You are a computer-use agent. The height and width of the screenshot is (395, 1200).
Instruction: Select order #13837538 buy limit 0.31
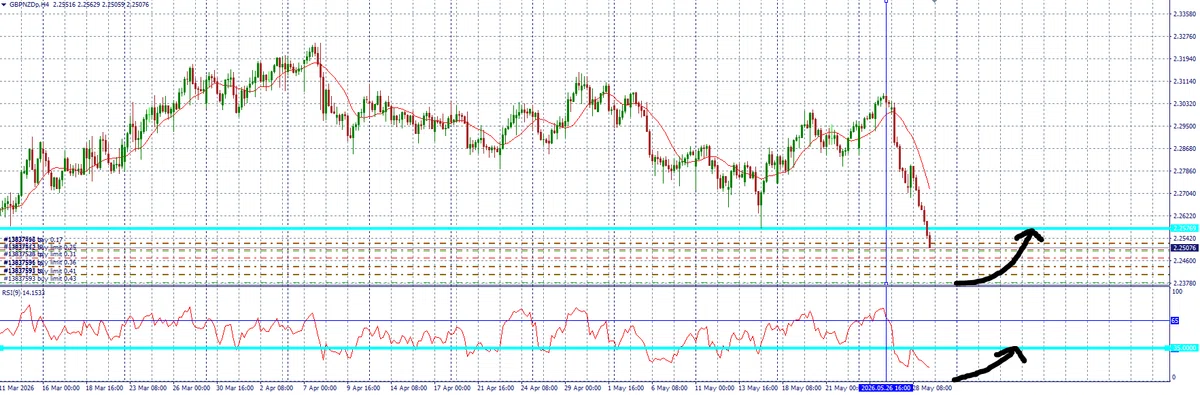[40, 254]
